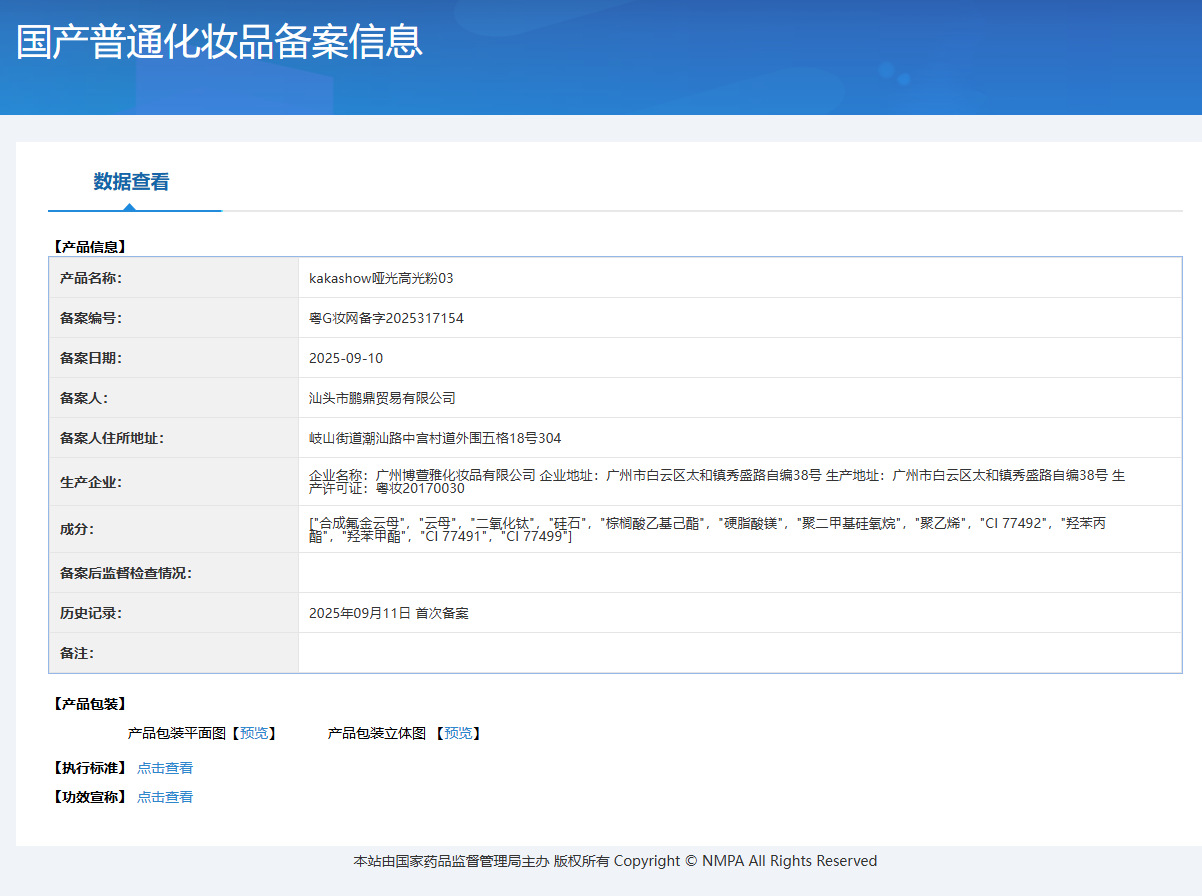The height and width of the screenshot is (896, 1202).
Task: Click 点击查看 next to 功效宣称
Action: pyautogui.click(x=165, y=797)
